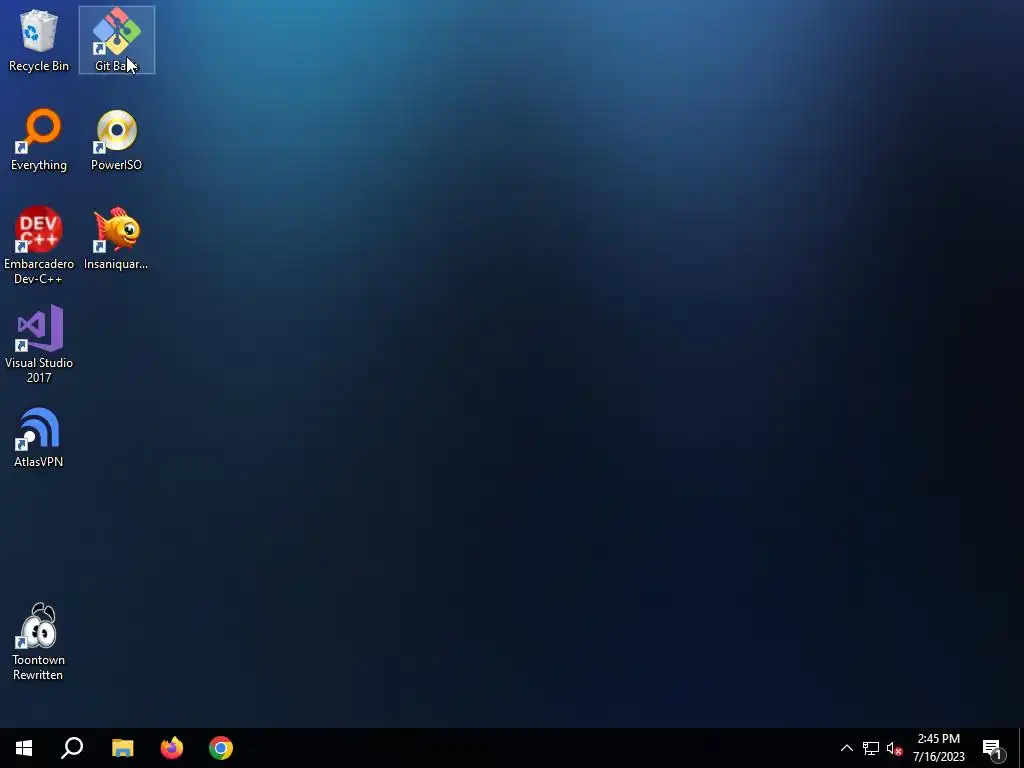The width and height of the screenshot is (1024, 768).
Task: Select the Insaniquarium fish shortcut
Action: (x=116, y=239)
